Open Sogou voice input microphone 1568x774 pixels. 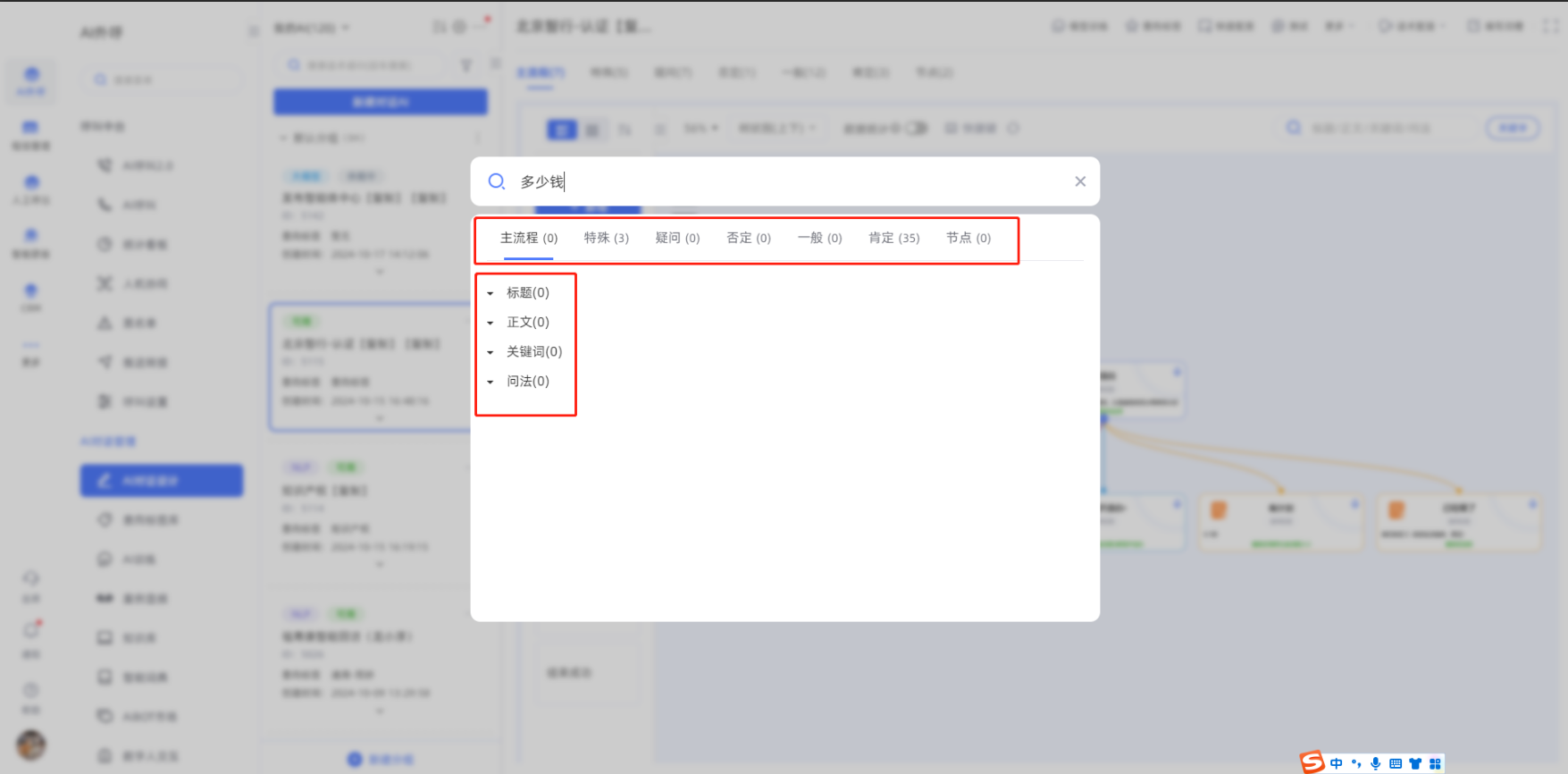(x=1376, y=763)
